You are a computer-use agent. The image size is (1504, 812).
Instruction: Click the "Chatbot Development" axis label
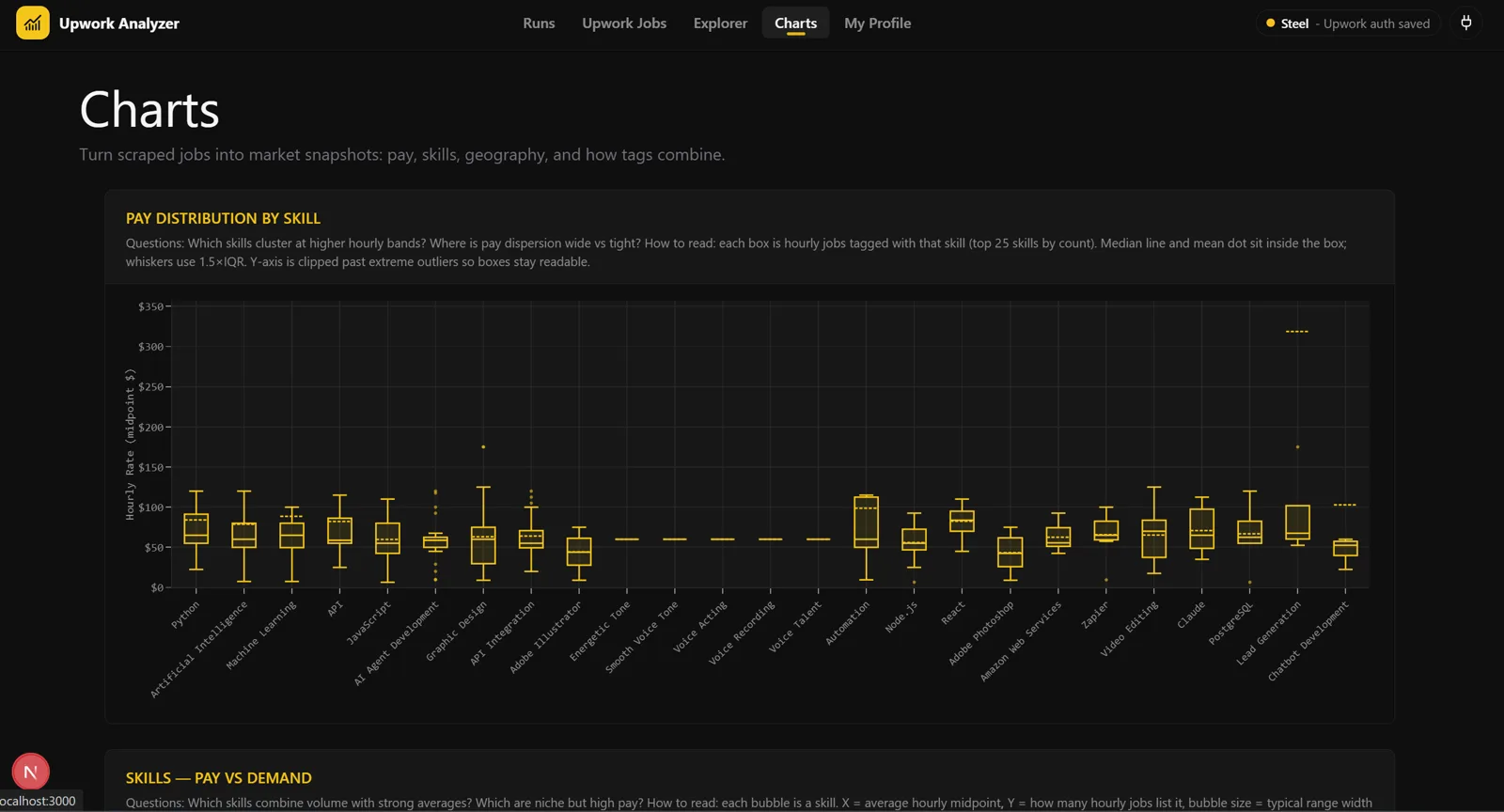click(1308, 641)
